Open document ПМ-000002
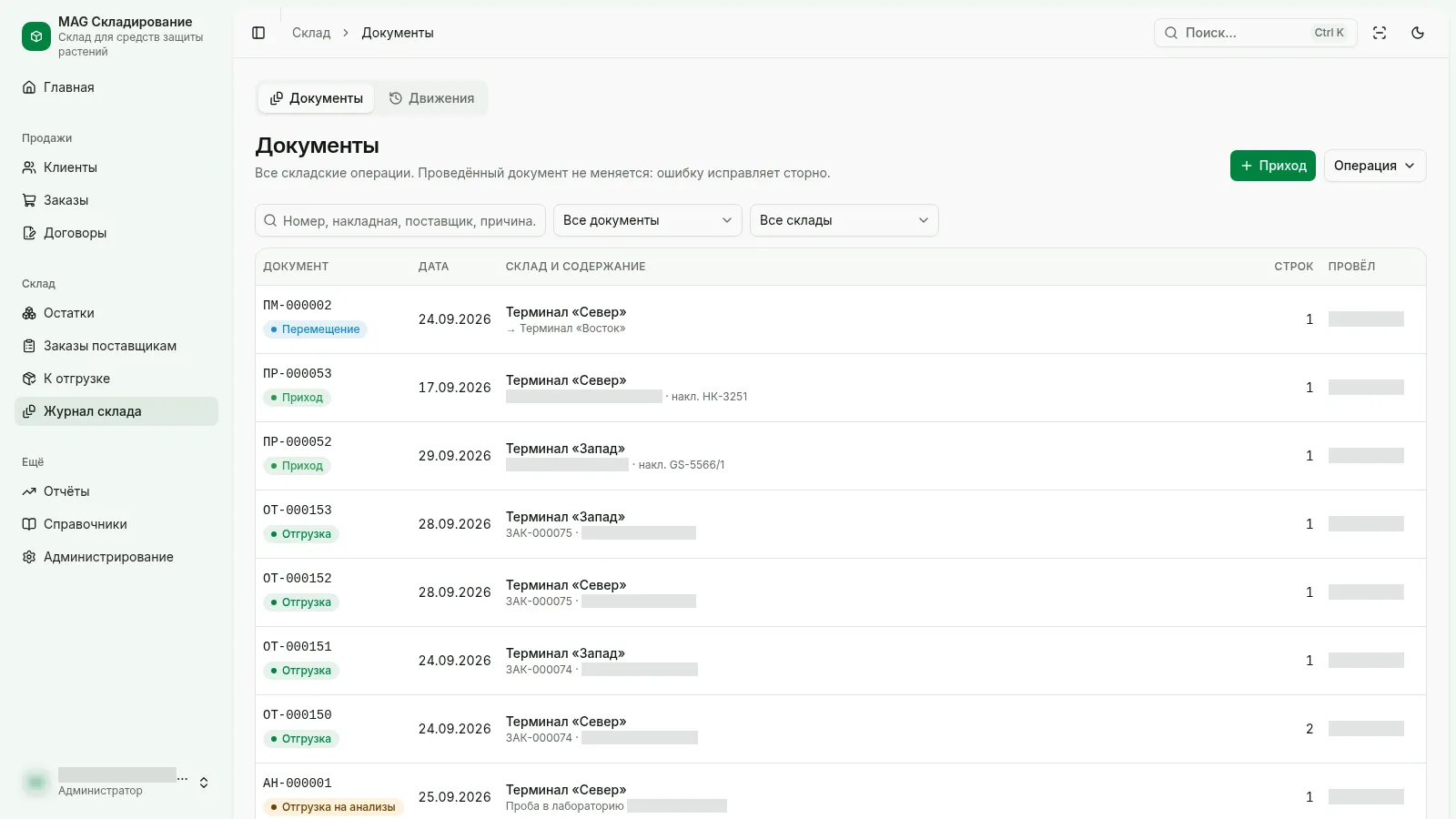 tap(298, 306)
